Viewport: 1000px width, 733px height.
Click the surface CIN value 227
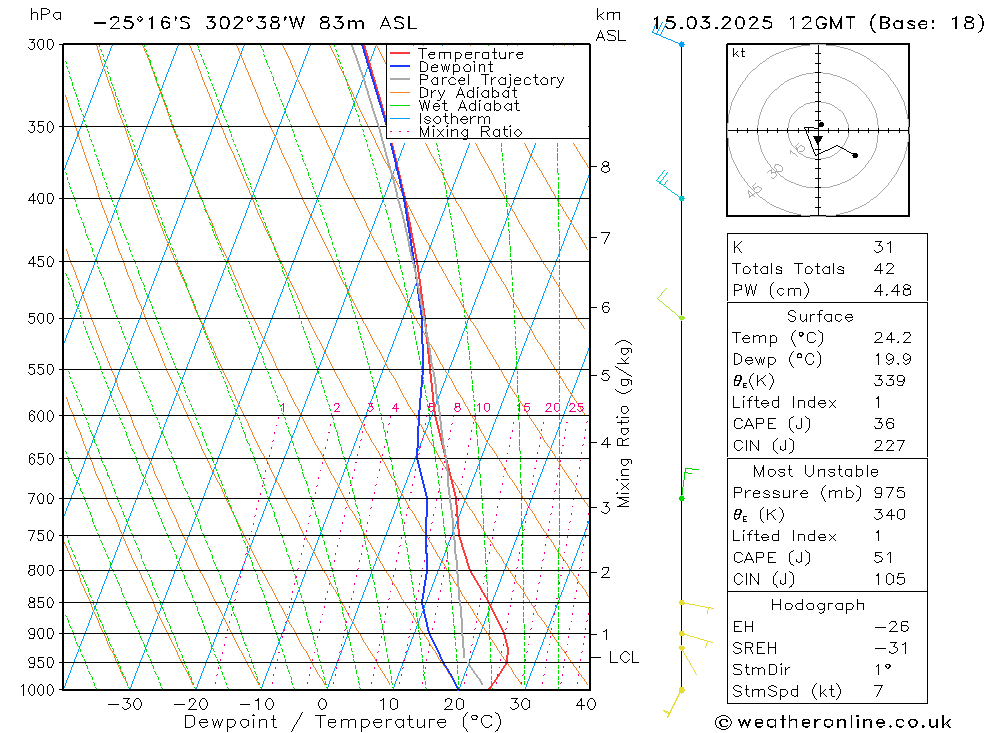pyautogui.click(x=889, y=445)
